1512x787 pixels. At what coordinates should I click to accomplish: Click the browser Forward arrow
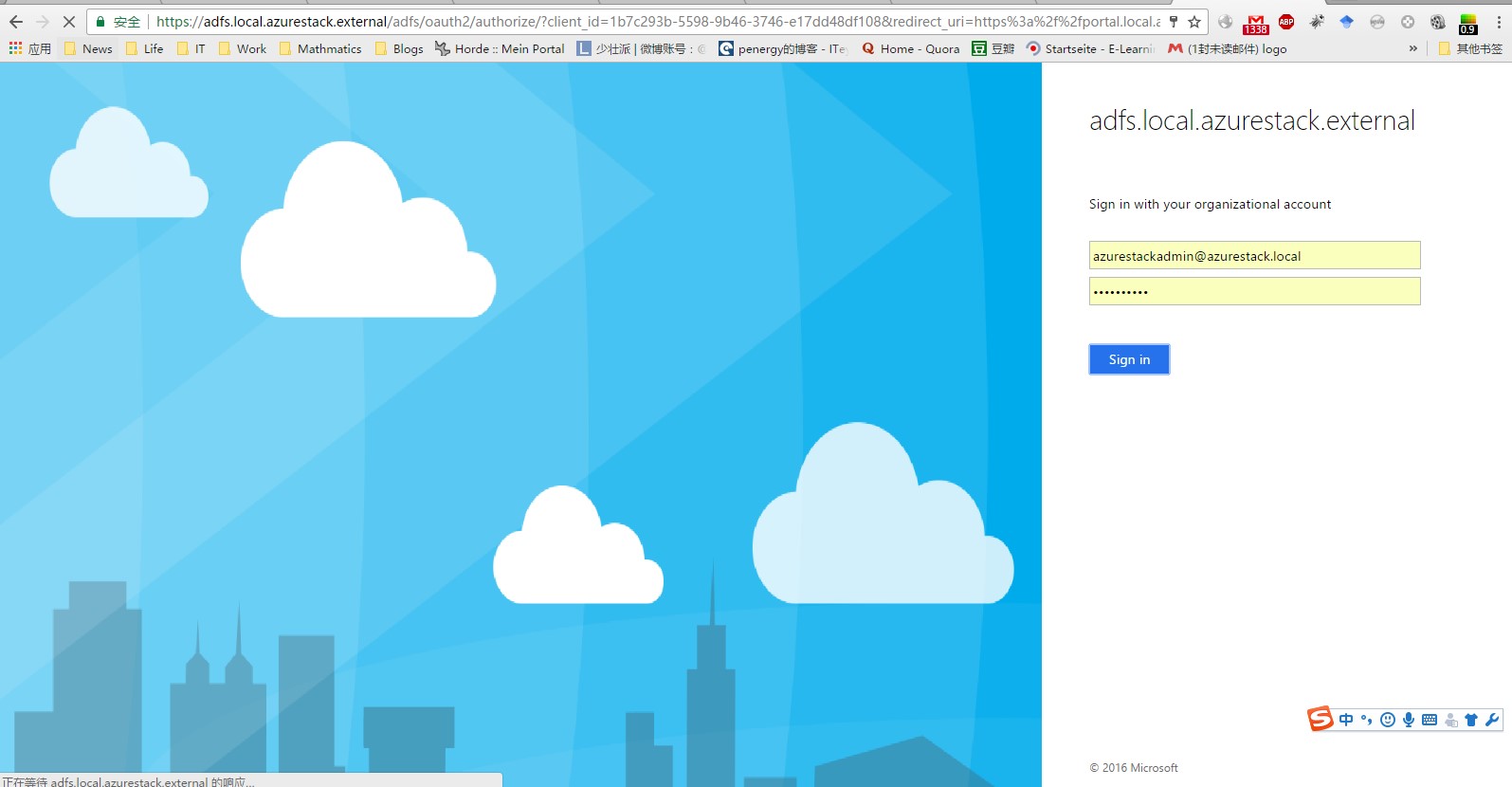pyautogui.click(x=43, y=22)
